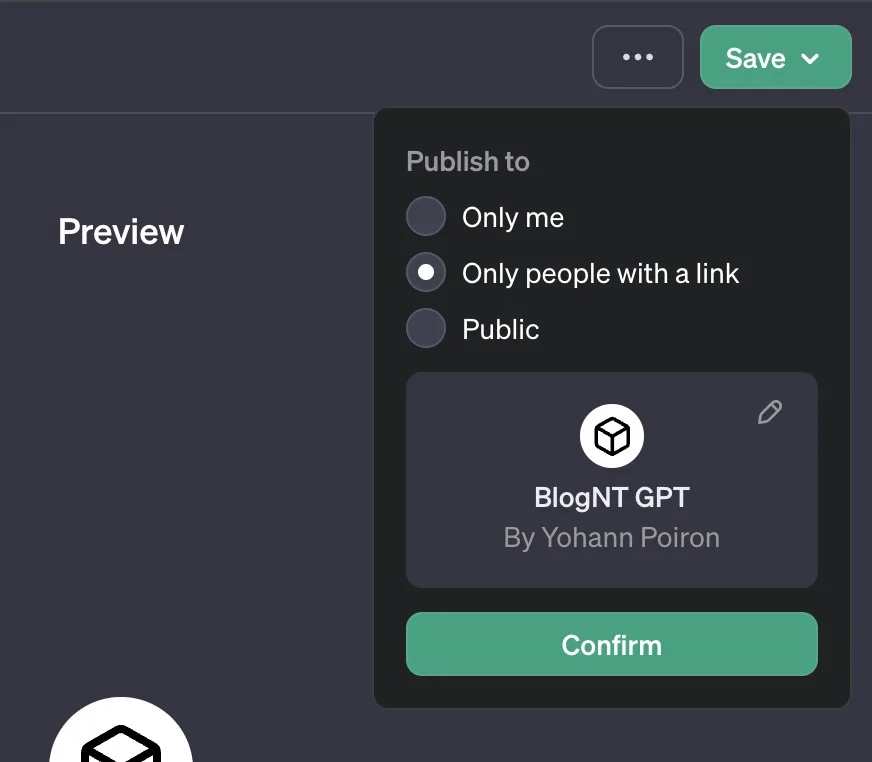This screenshot has height=762, width=872.
Task: Expand the Save dropdown chevron
Action: coord(811,58)
